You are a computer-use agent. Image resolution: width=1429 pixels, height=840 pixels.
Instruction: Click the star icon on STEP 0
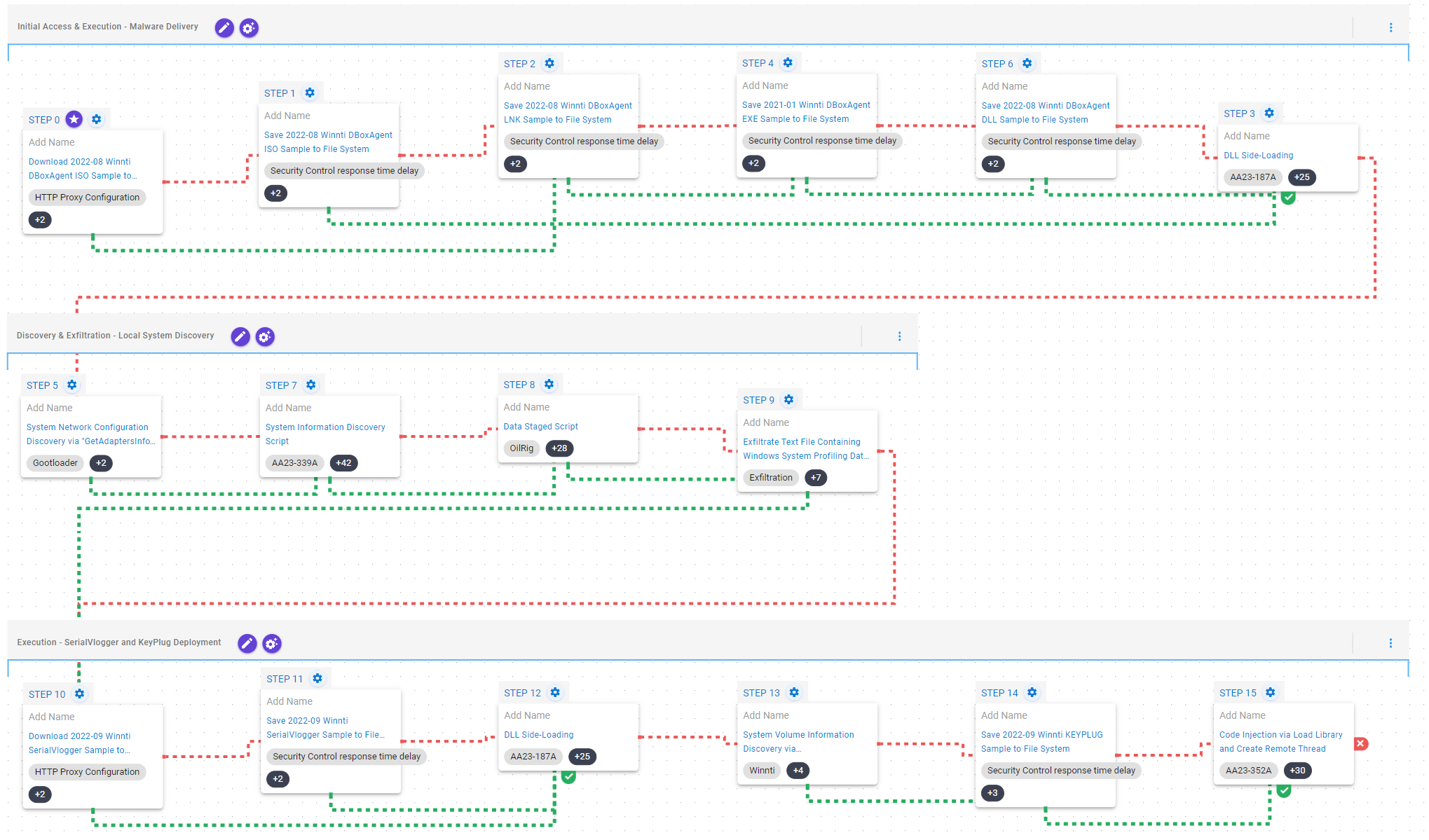click(x=74, y=119)
